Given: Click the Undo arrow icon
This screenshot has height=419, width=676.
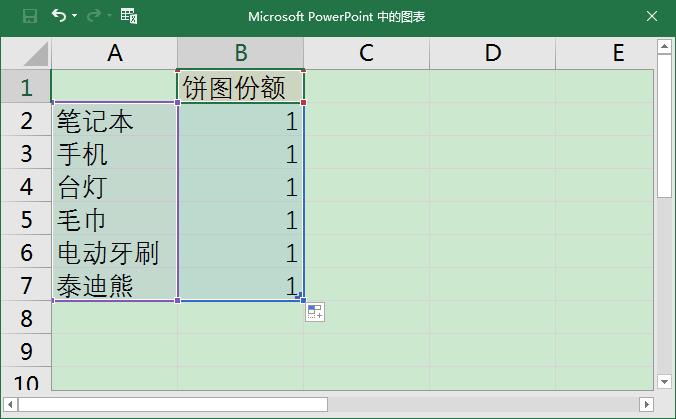Looking at the screenshot, I should [x=59, y=16].
